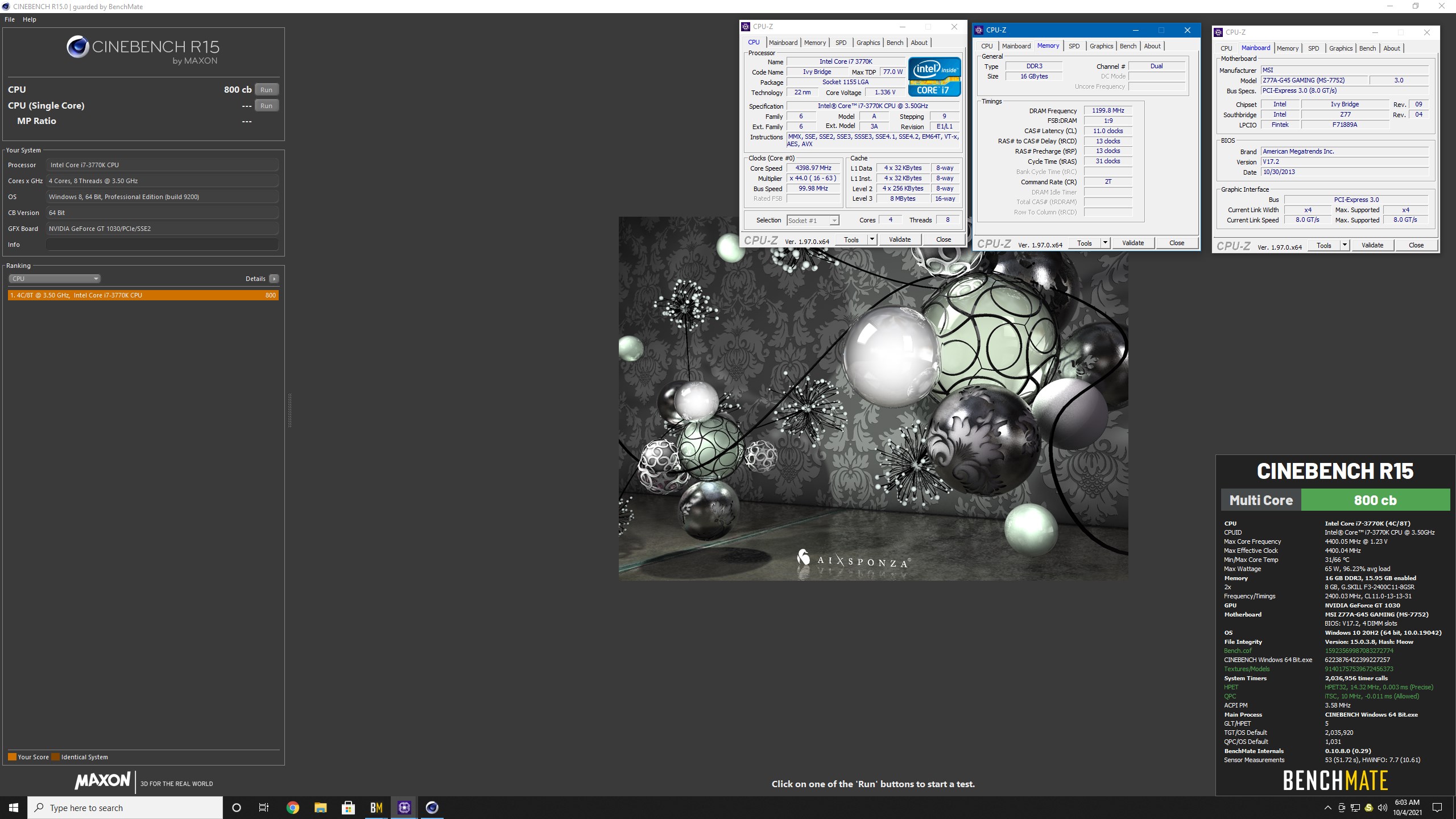Open SPD tab in left CPU-Z window
The width and height of the screenshot is (1456, 819).
pyautogui.click(x=841, y=43)
